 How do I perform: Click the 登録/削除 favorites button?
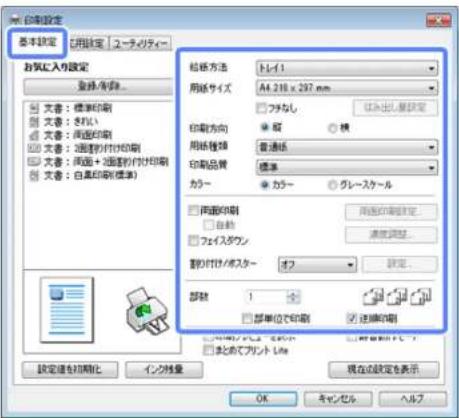click(99, 87)
